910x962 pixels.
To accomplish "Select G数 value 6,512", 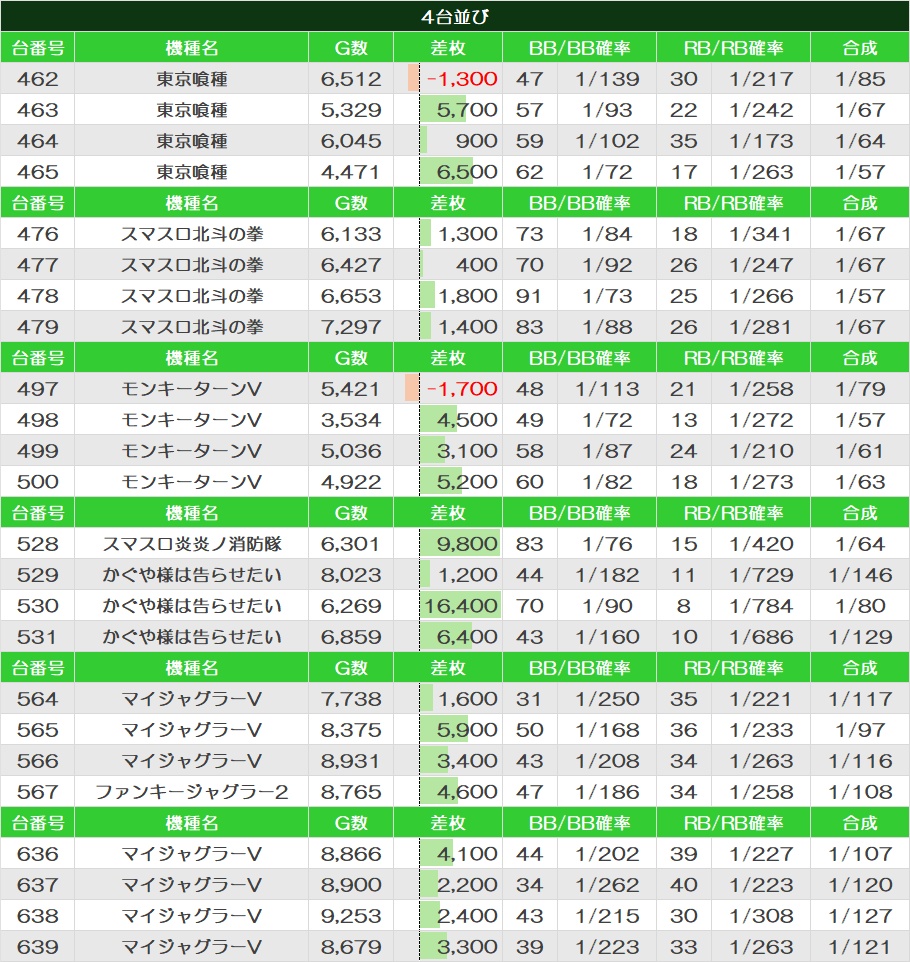I will click(350, 79).
